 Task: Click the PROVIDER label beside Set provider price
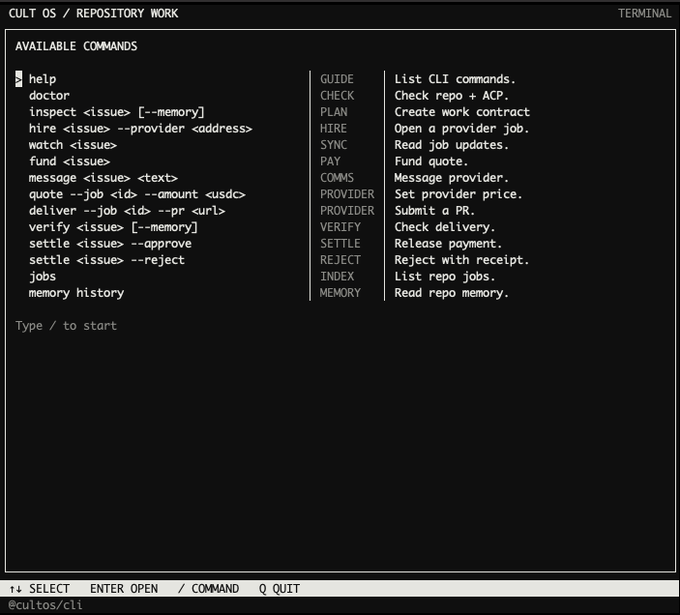coord(347,194)
